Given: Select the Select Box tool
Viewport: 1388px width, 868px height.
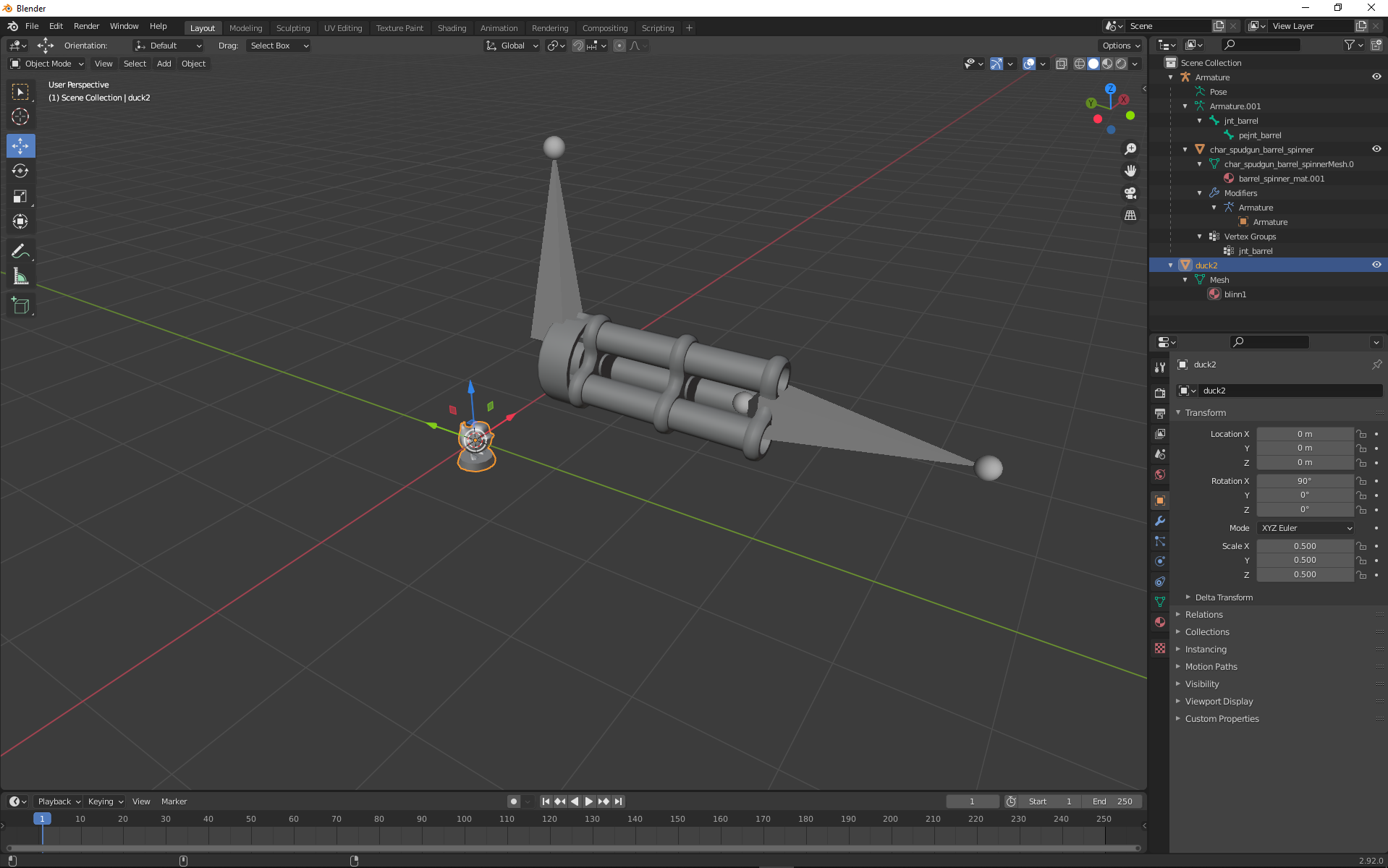Looking at the screenshot, I should pyautogui.click(x=20, y=92).
